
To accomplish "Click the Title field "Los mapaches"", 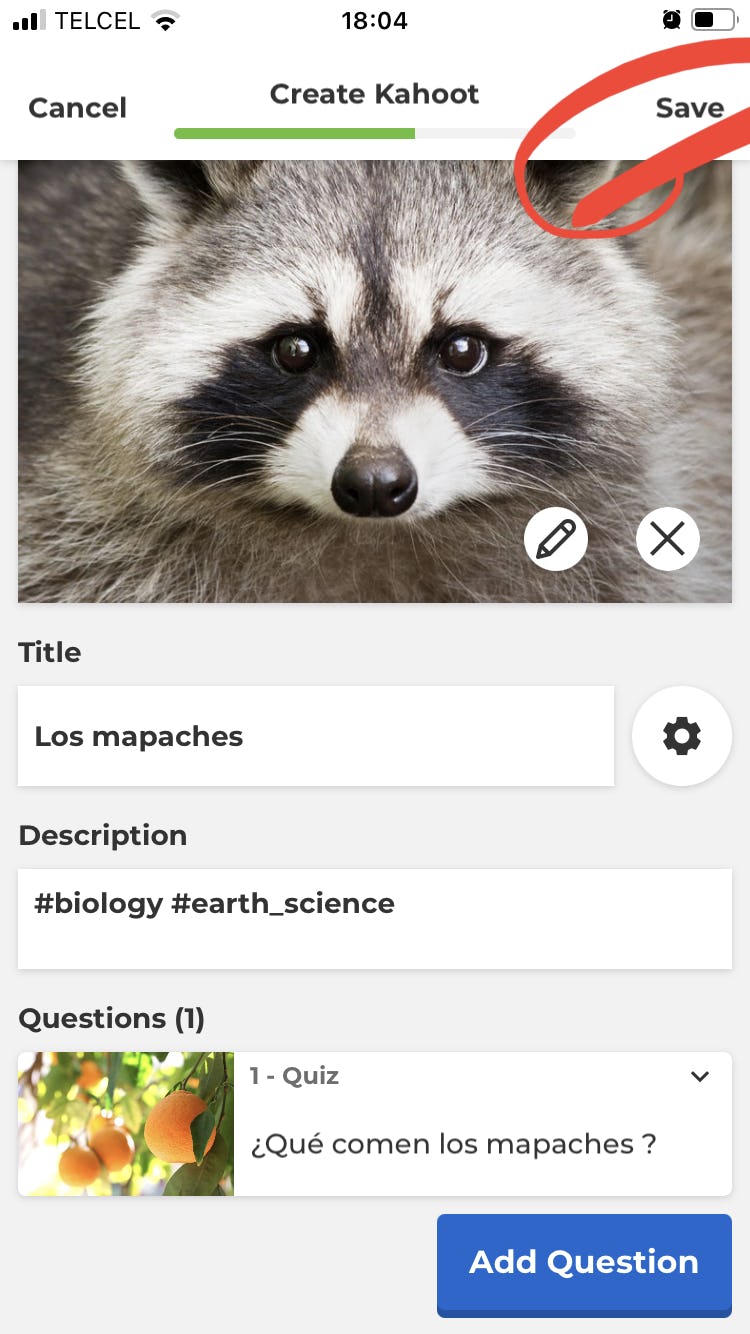I will (315, 736).
